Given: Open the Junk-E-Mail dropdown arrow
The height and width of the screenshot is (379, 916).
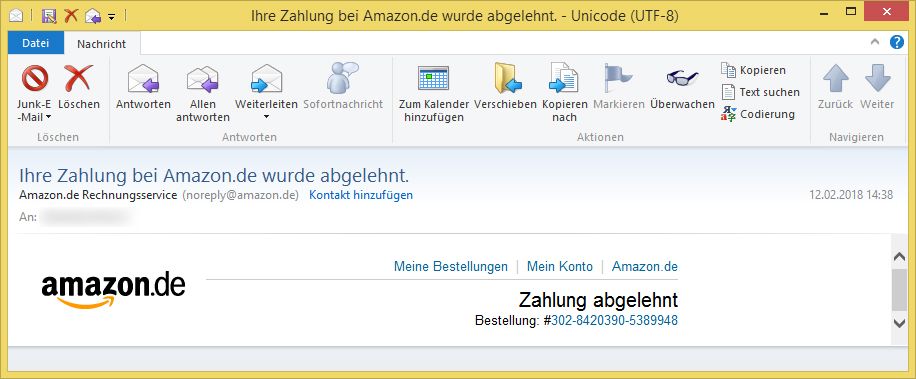Looking at the screenshot, I should pos(49,117).
